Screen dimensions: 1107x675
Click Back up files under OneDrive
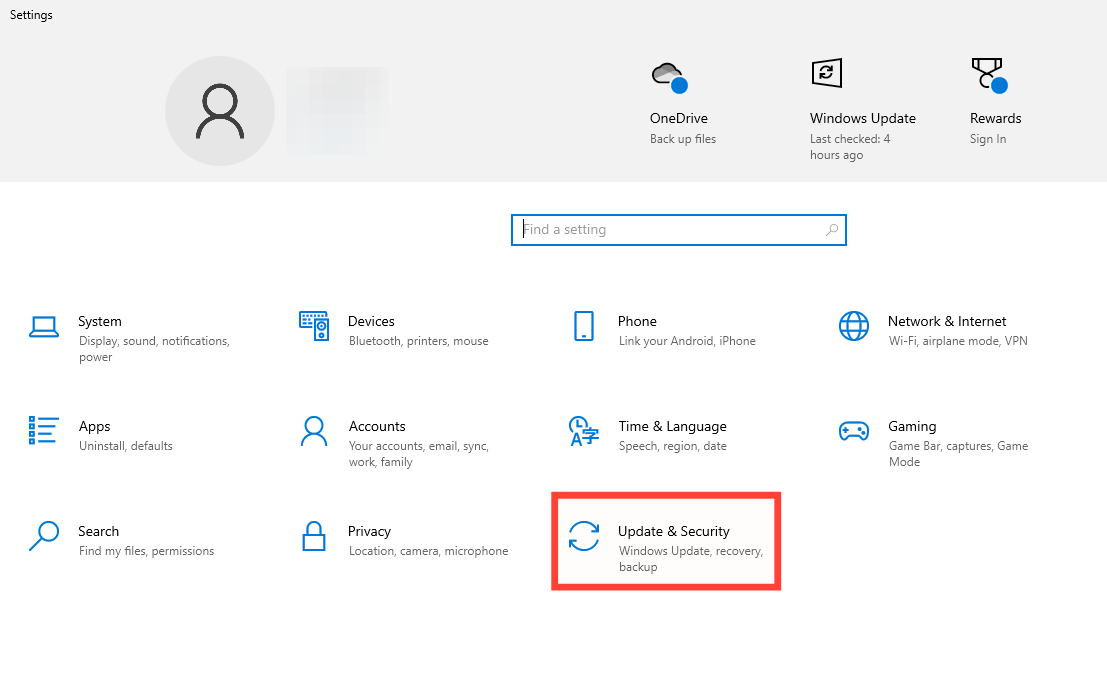(683, 139)
